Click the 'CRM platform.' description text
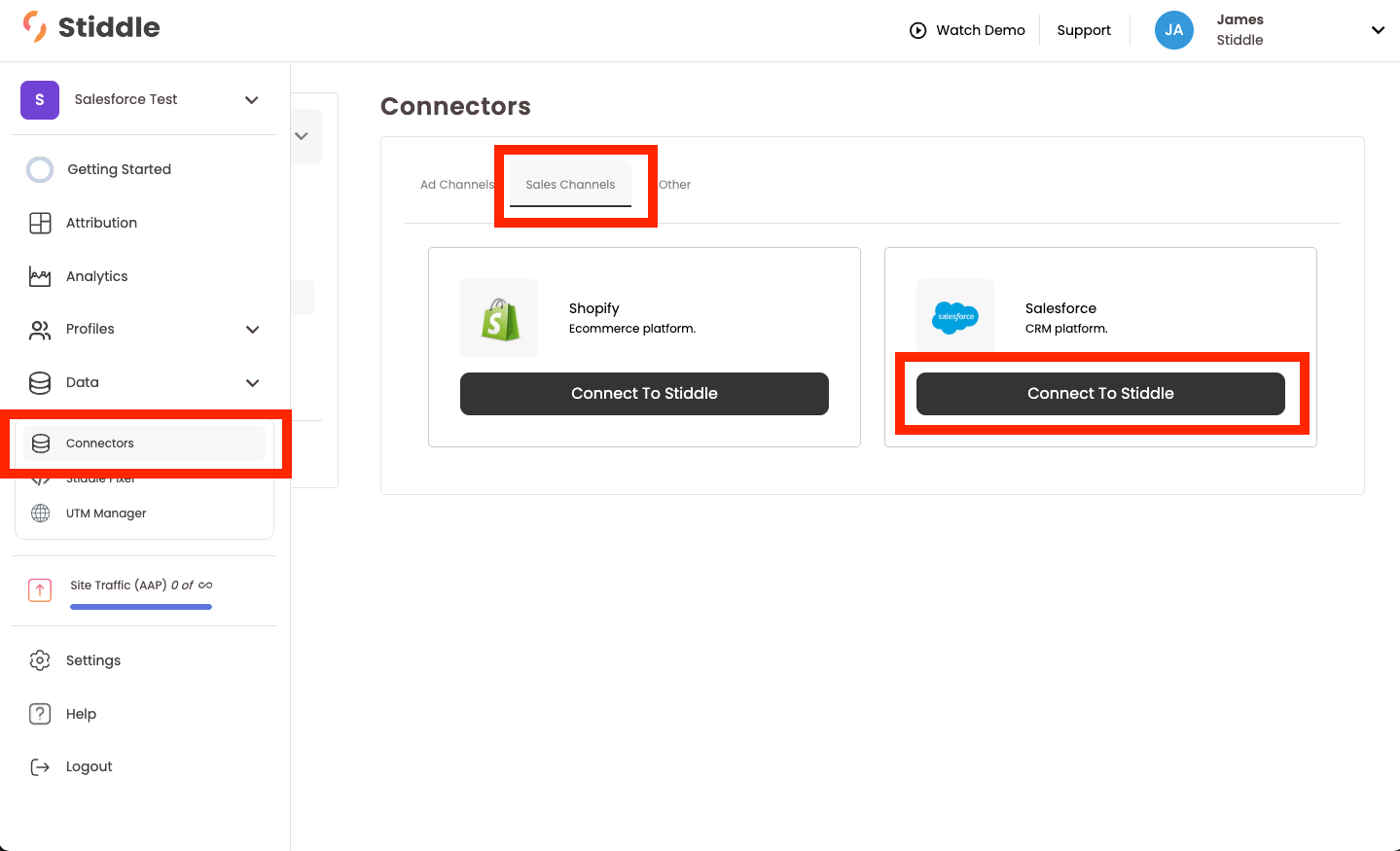This screenshot has height=851, width=1400. pos(1066,329)
